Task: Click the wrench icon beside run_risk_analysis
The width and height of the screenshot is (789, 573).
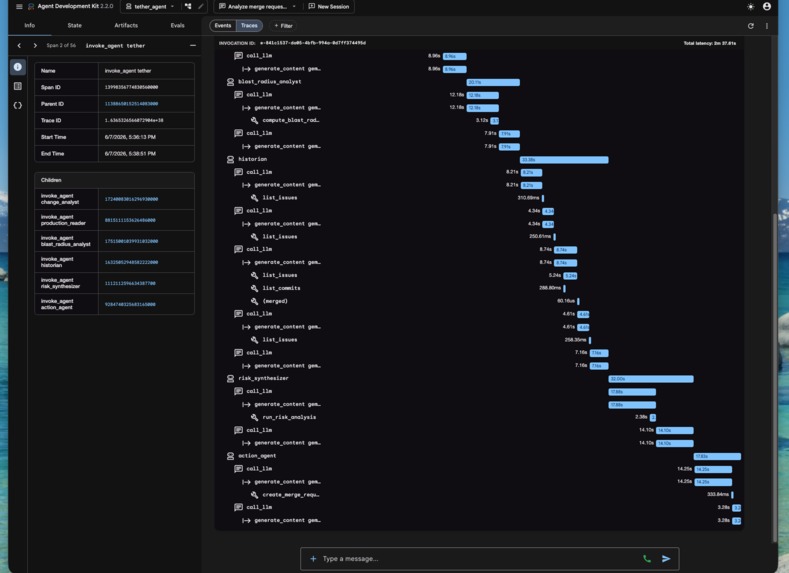Action: 255,417
